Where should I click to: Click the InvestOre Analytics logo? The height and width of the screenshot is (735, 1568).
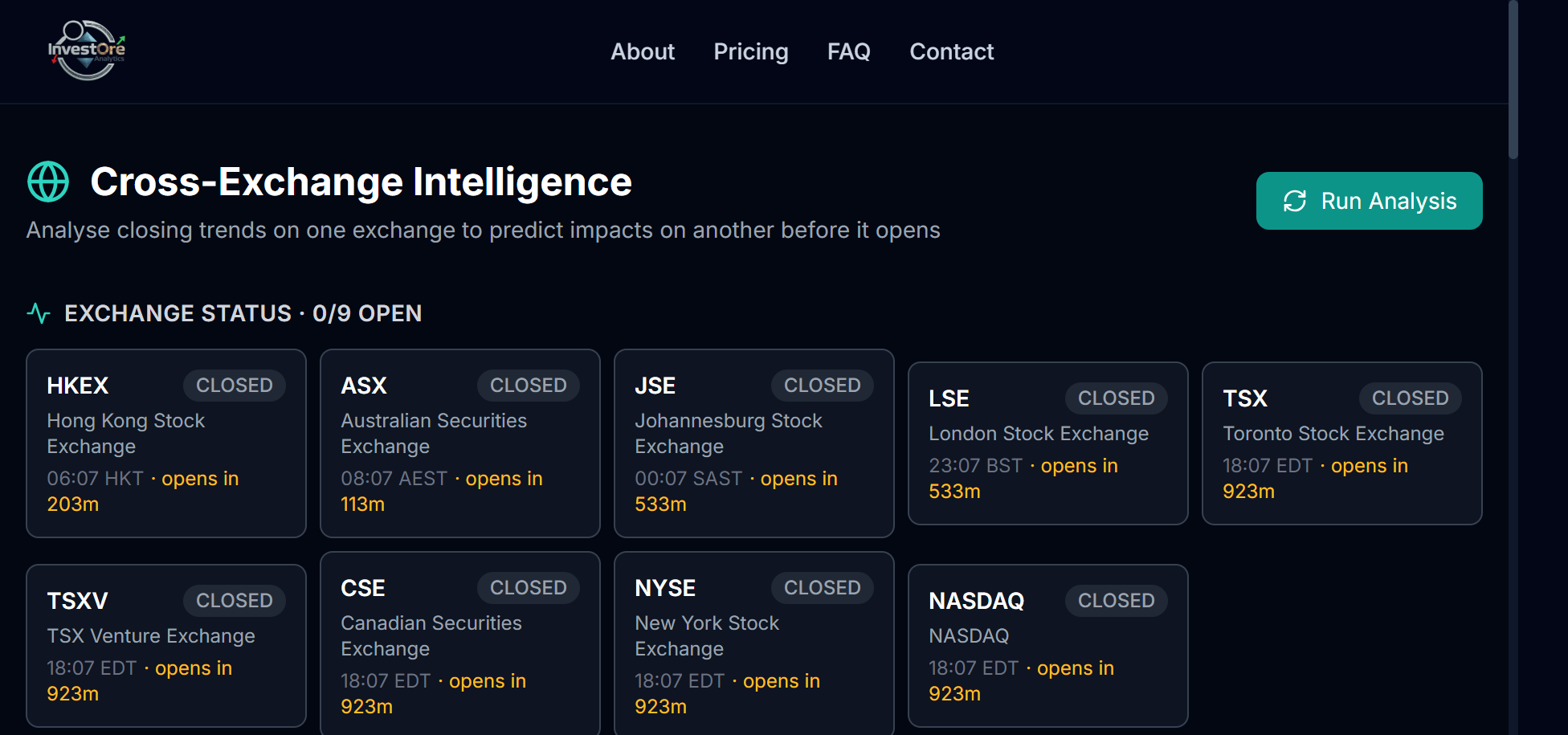point(87,51)
